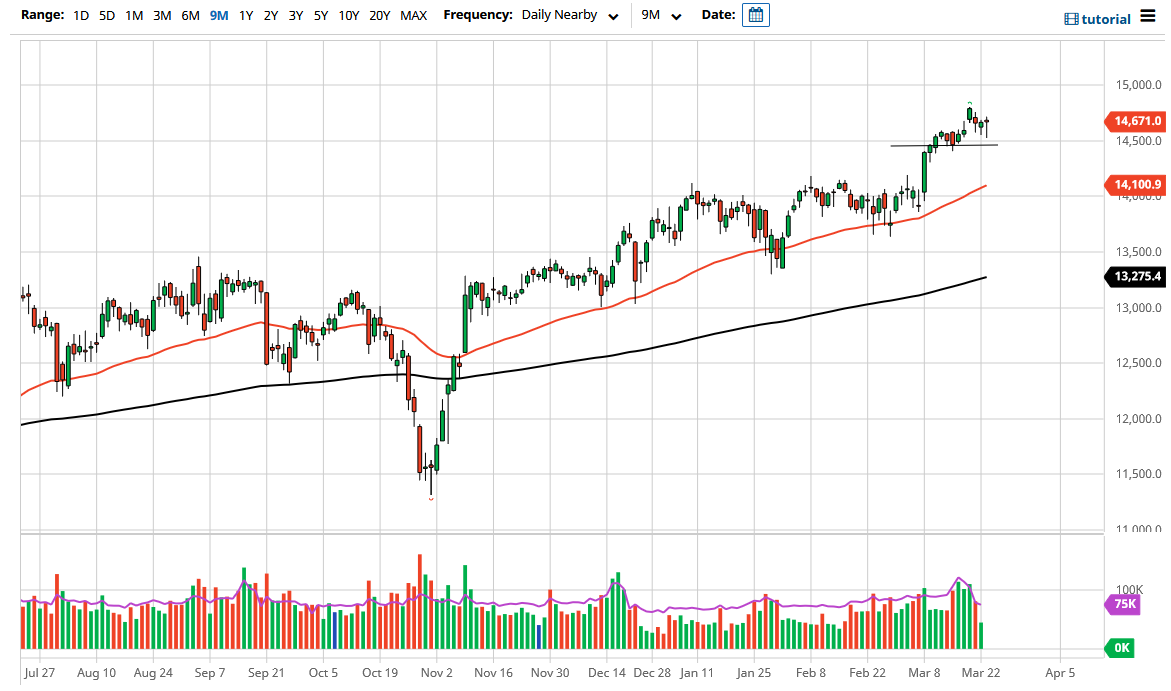The height and width of the screenshot is (691, 1171).
Task: Select the 5Y range
Action: point(320,15)
